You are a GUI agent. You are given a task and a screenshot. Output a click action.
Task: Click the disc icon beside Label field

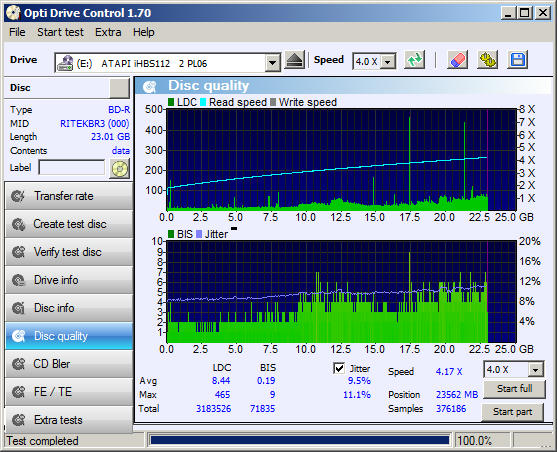pos(120,168)
